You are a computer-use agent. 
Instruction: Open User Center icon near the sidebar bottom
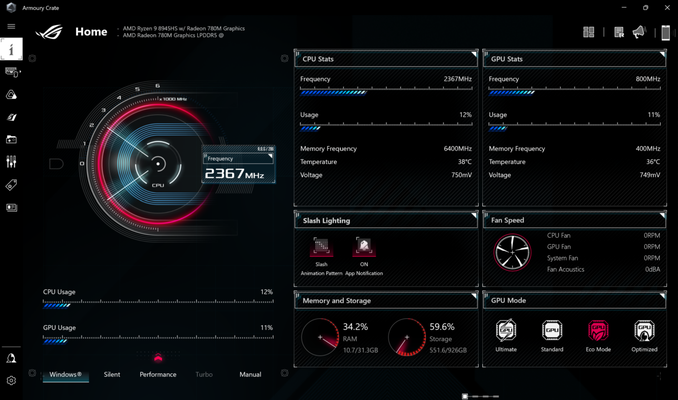[x=11, y=358]
